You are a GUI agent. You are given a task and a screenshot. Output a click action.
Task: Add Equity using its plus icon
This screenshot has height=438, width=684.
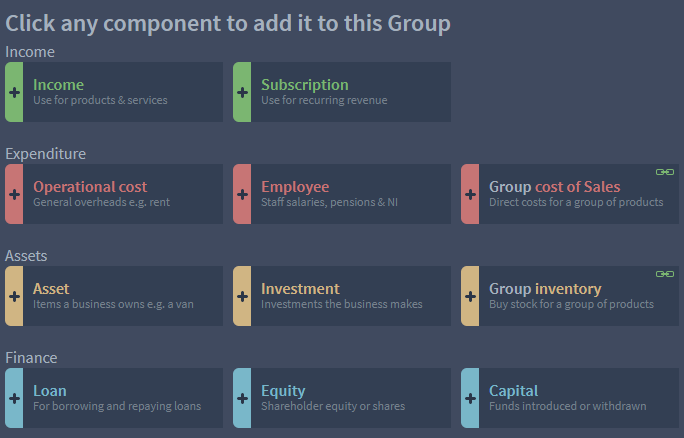(242, 398)
